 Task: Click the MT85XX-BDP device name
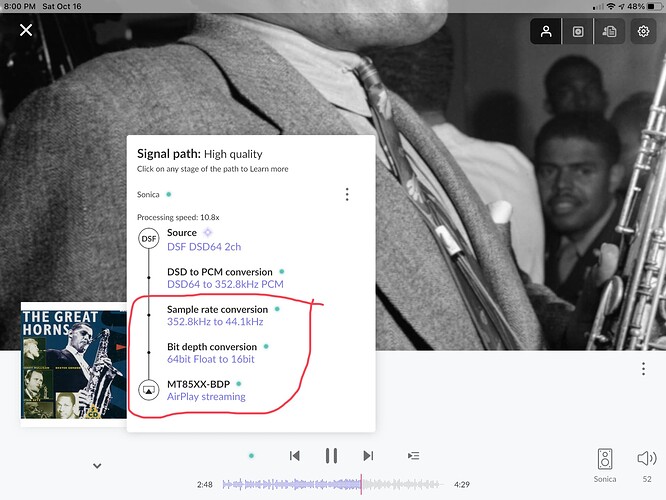coord(198,384)
